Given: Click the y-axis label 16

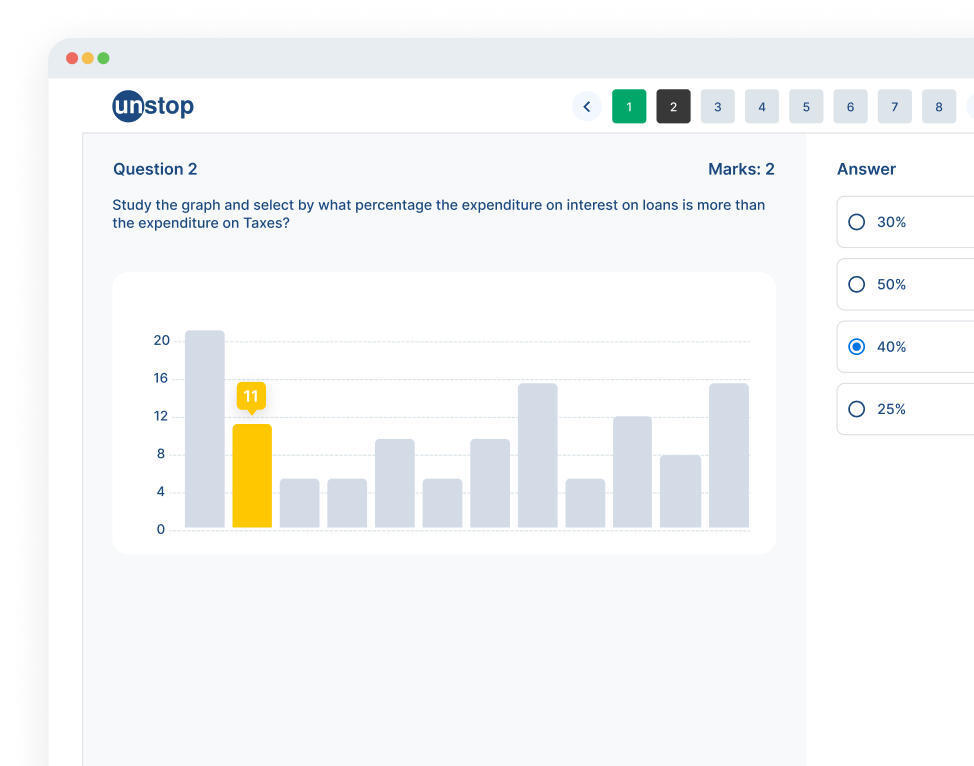Looking at the screenshot, I should click(x=161, y=378).
